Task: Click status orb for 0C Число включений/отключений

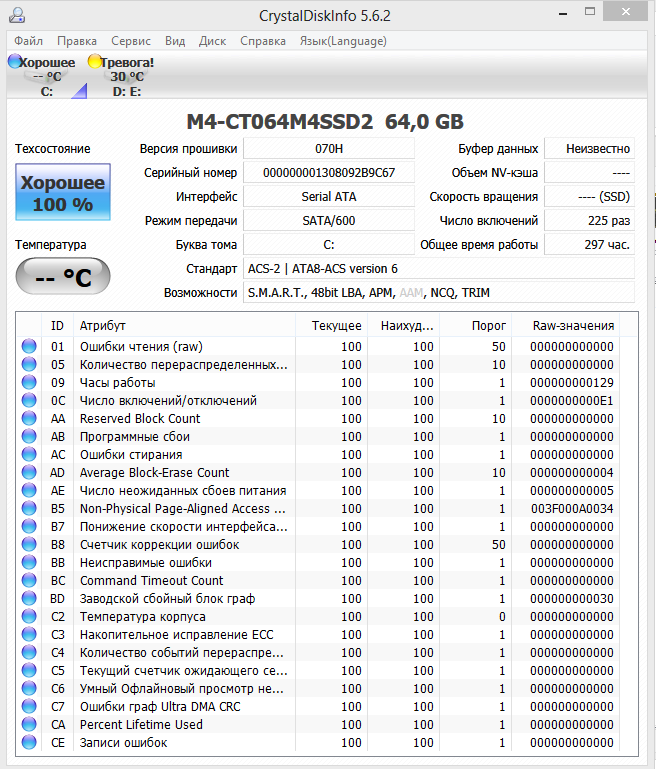Action: point(29,400)
